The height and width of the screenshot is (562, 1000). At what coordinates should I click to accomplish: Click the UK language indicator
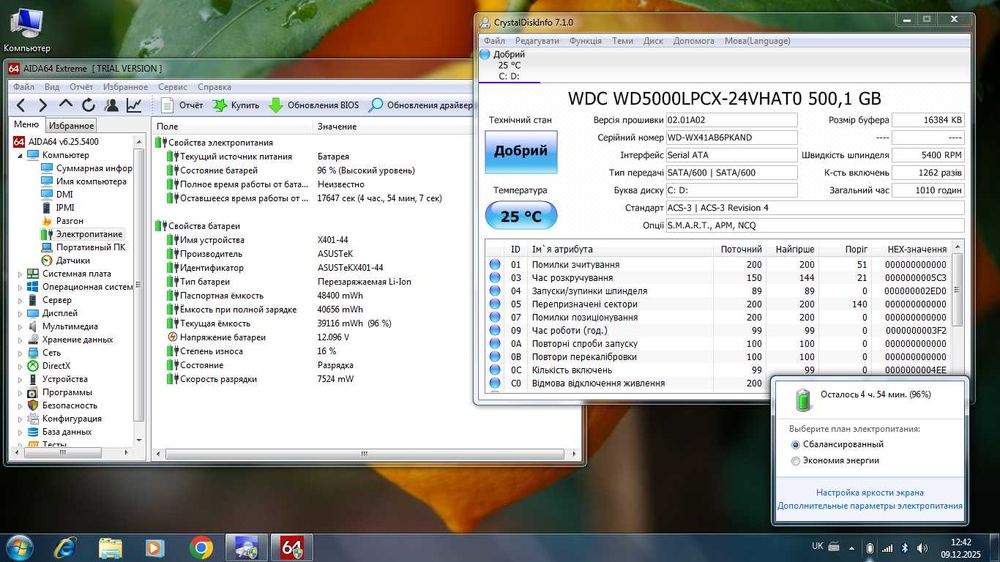click(x=818, y=546)
